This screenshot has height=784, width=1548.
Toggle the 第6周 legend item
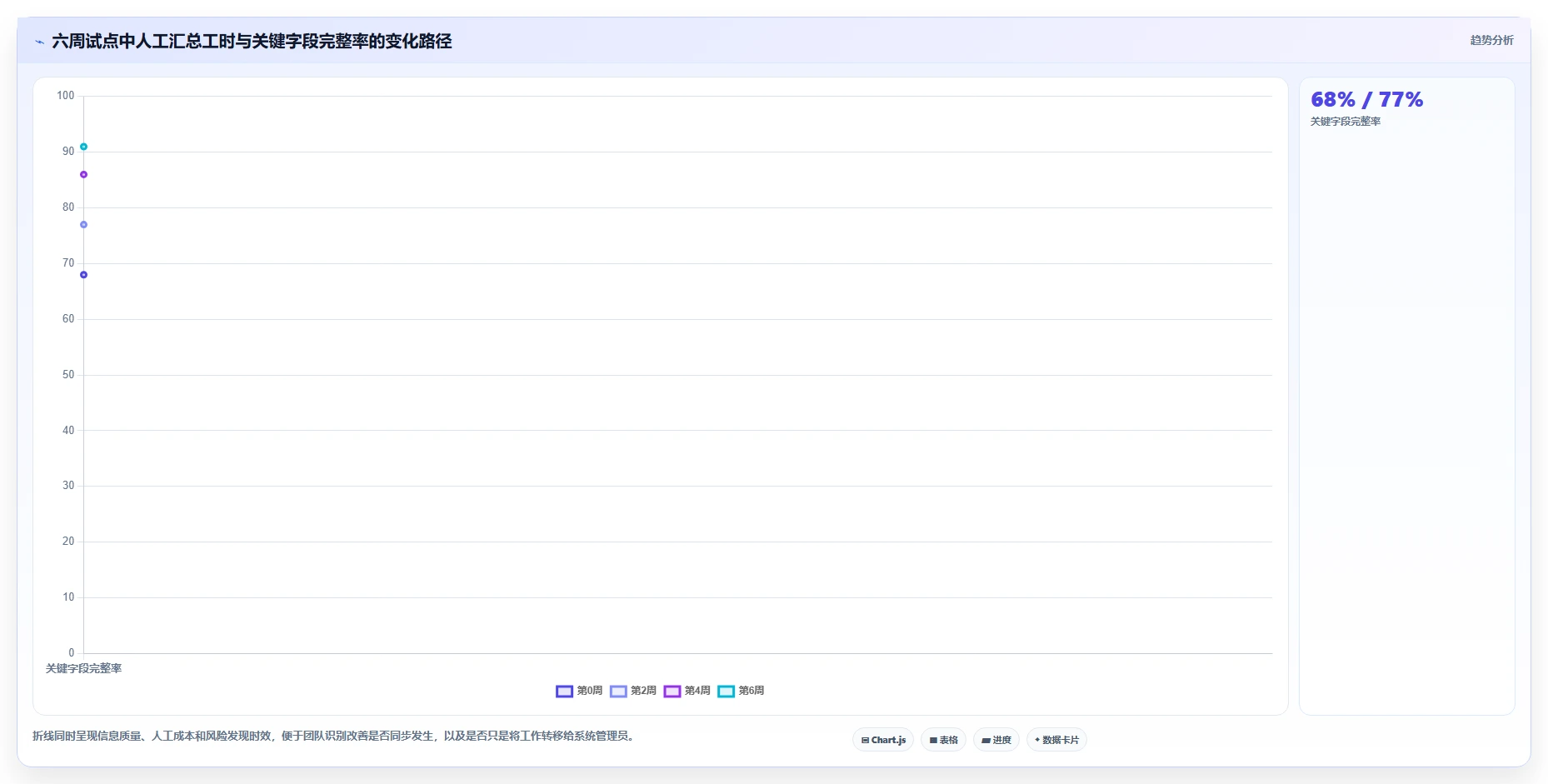click(741, 691)
